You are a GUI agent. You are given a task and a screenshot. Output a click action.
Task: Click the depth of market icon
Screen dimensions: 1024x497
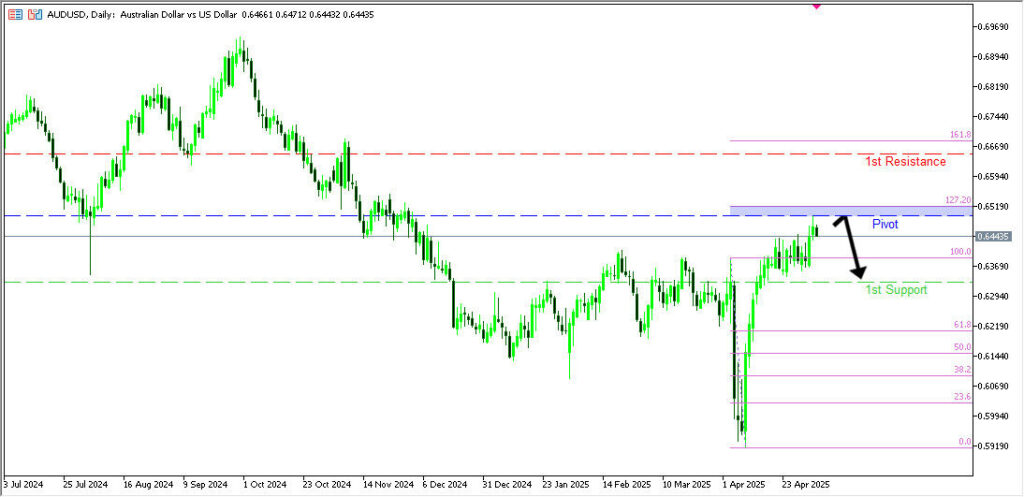35,16
